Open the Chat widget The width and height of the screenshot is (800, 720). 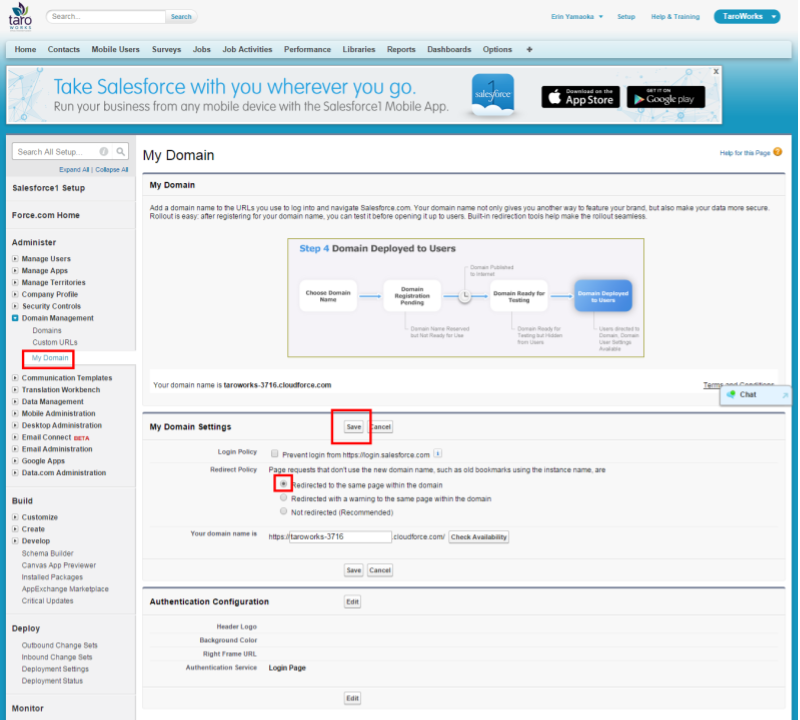point(748,394)
